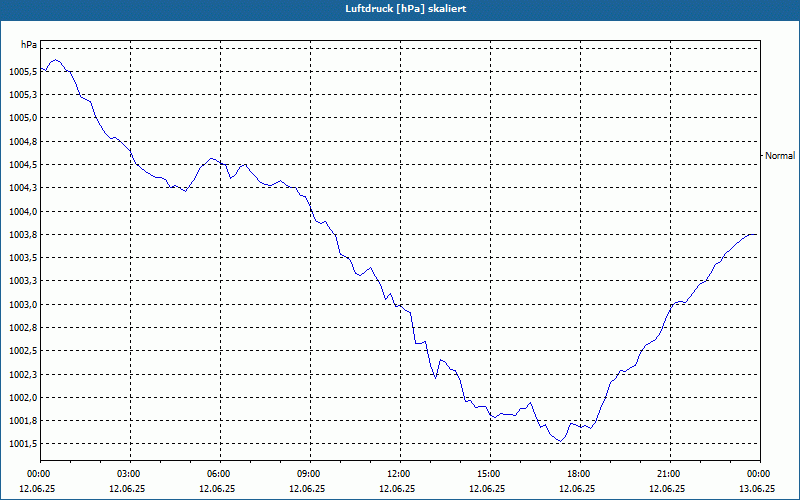Select the y-axis value 1001,8
Screen dimensions: 800x500
tap(23, 421)
